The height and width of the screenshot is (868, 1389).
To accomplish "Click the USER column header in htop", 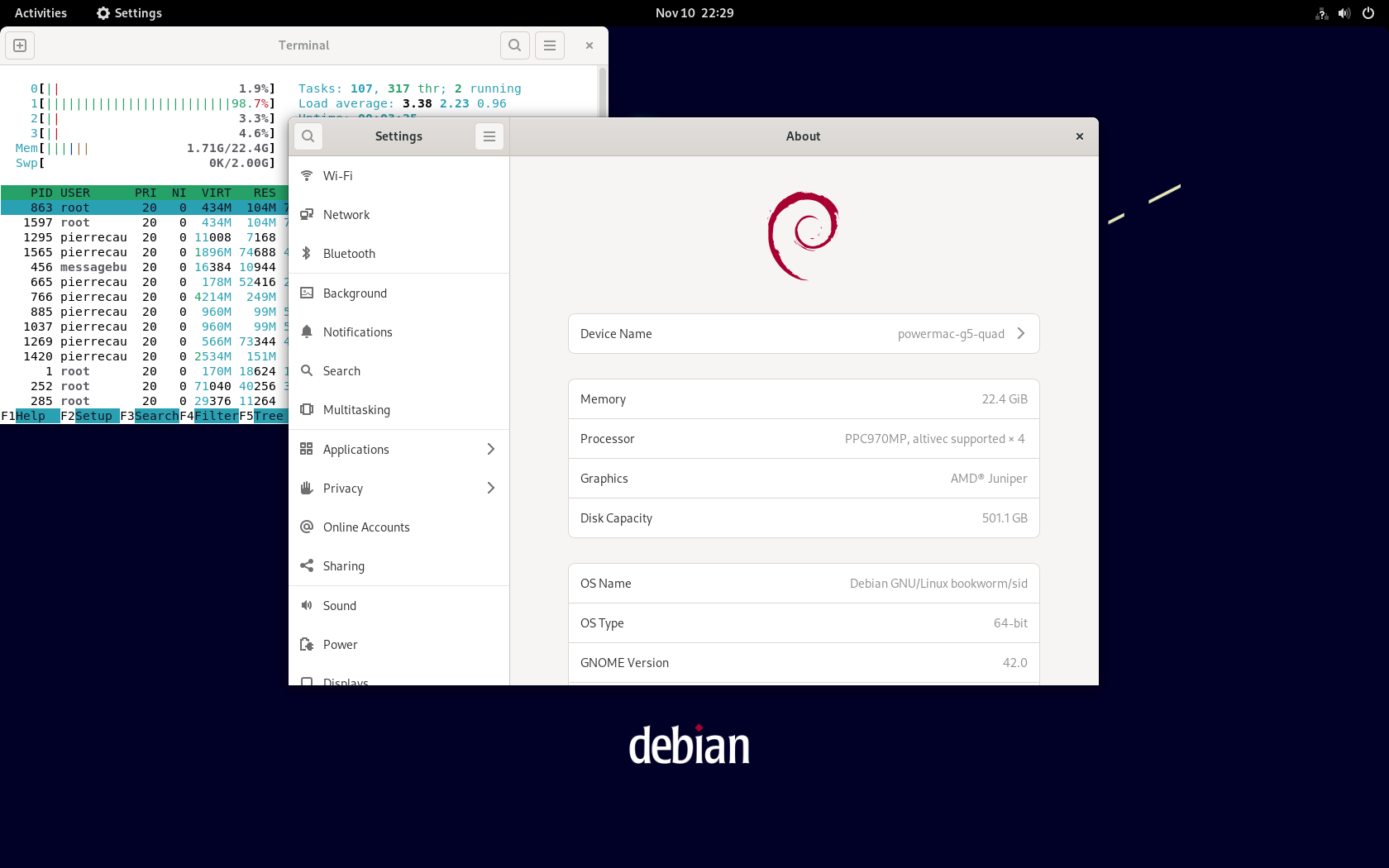I will point(75,193).
